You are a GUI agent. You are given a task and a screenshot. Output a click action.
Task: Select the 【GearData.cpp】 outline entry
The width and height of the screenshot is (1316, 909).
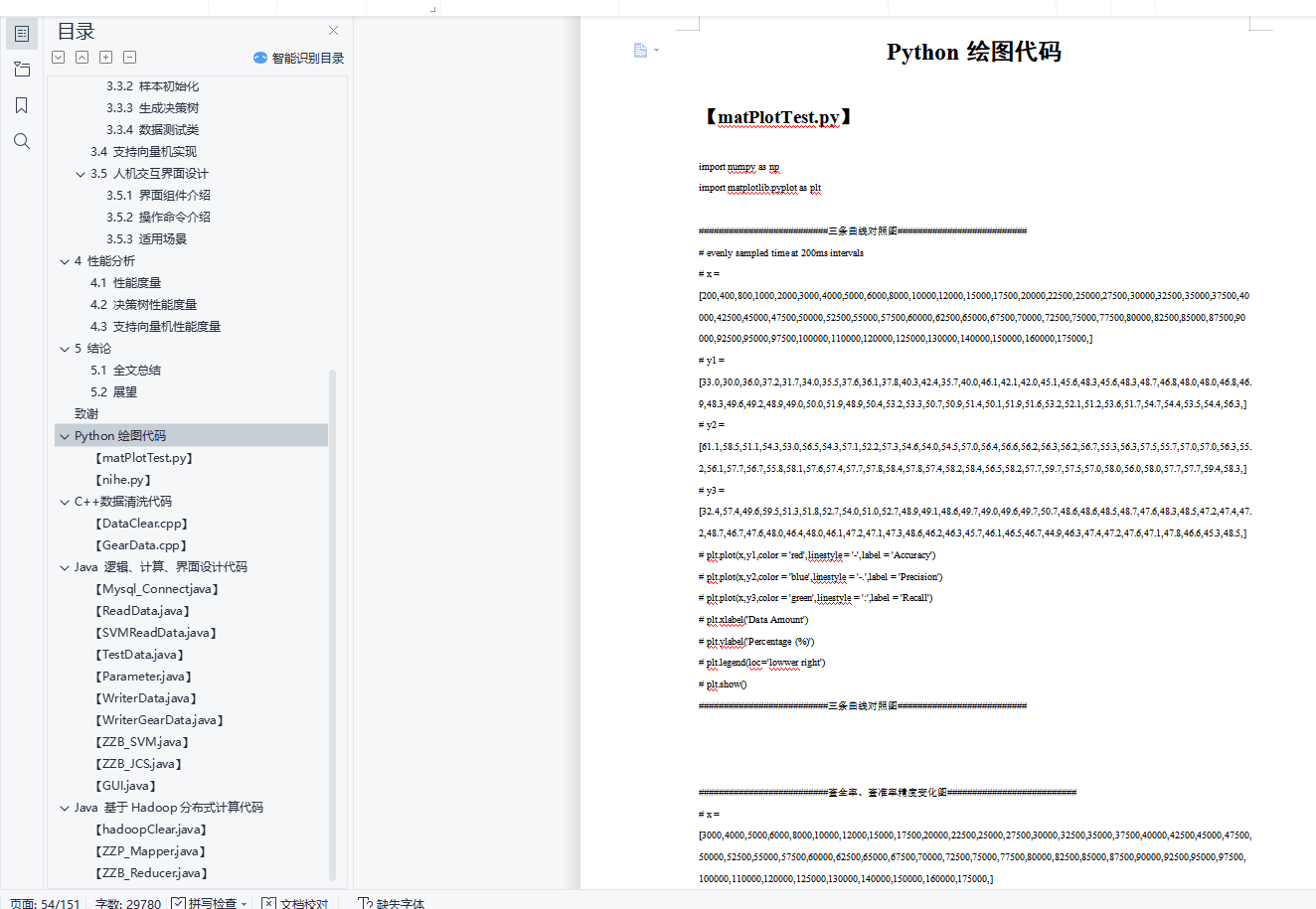tap(140, 545)
